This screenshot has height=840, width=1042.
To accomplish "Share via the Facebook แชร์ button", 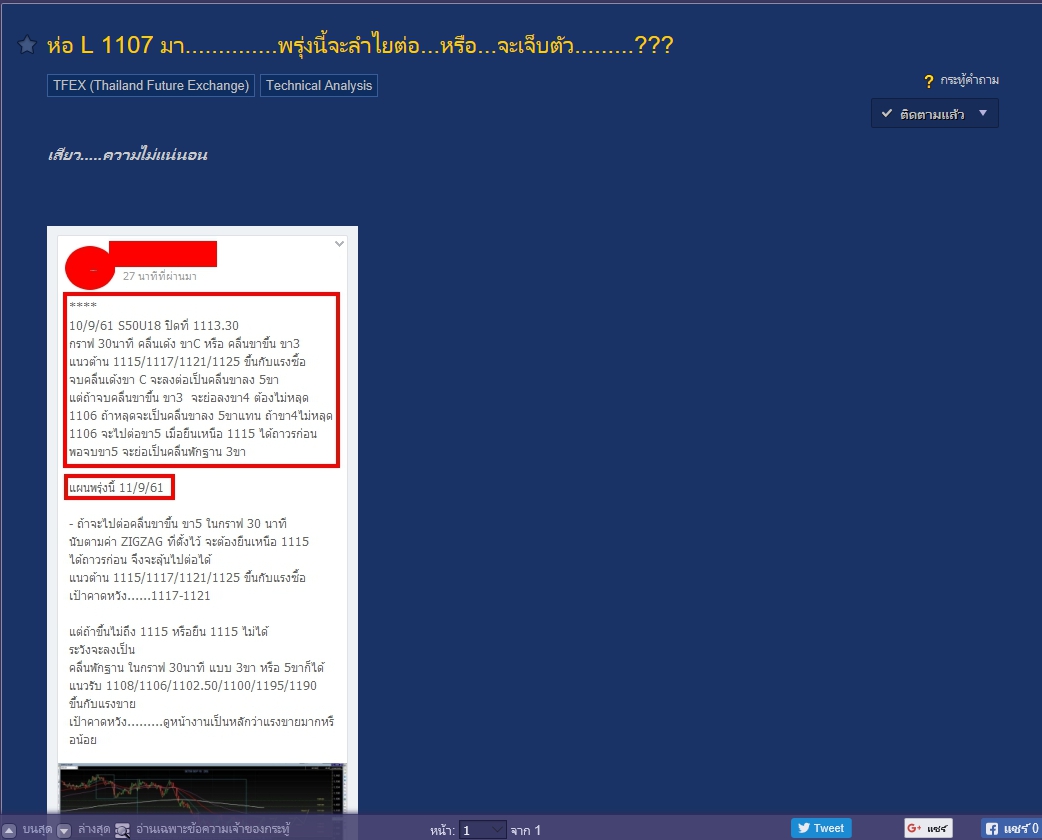I will 1011,828.
